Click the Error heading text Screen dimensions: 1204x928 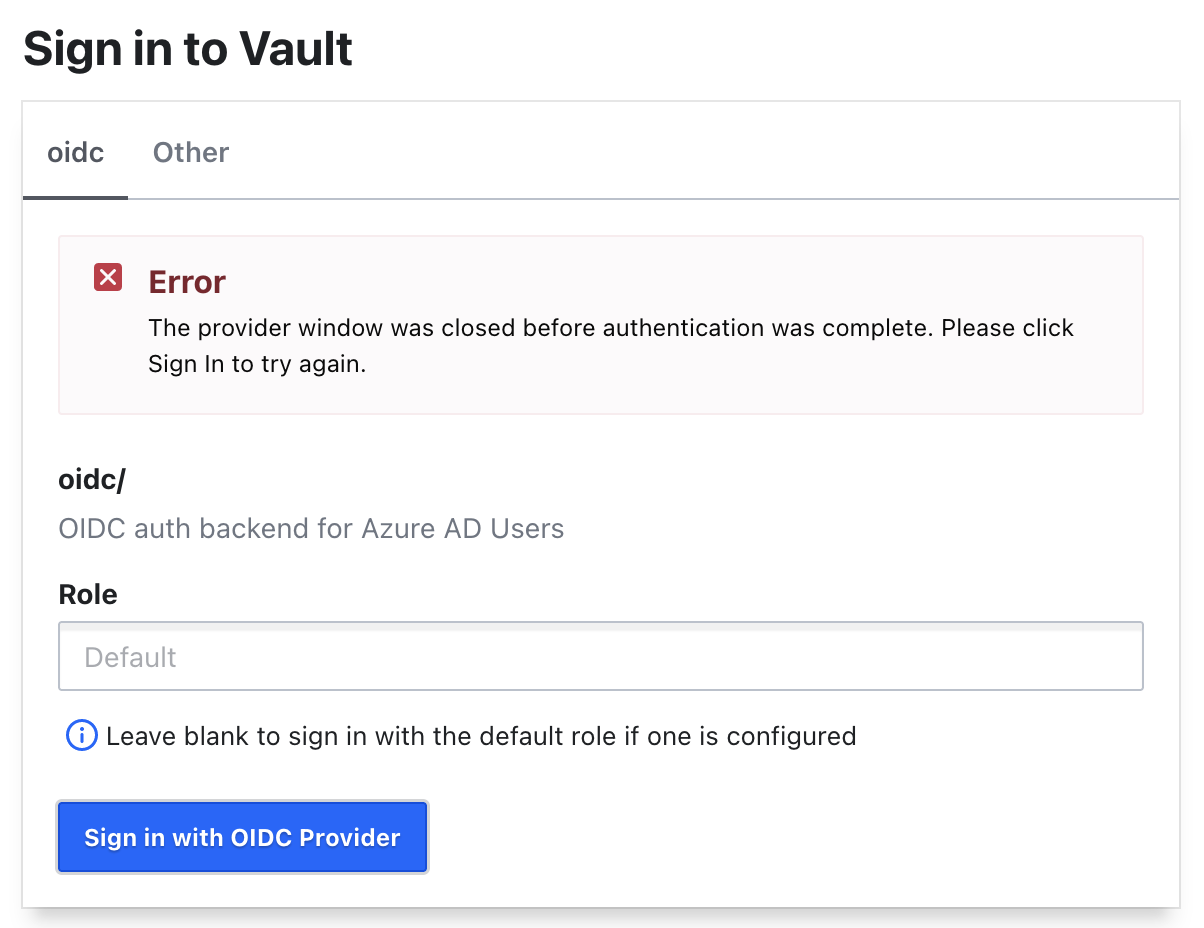click(186, 281)
